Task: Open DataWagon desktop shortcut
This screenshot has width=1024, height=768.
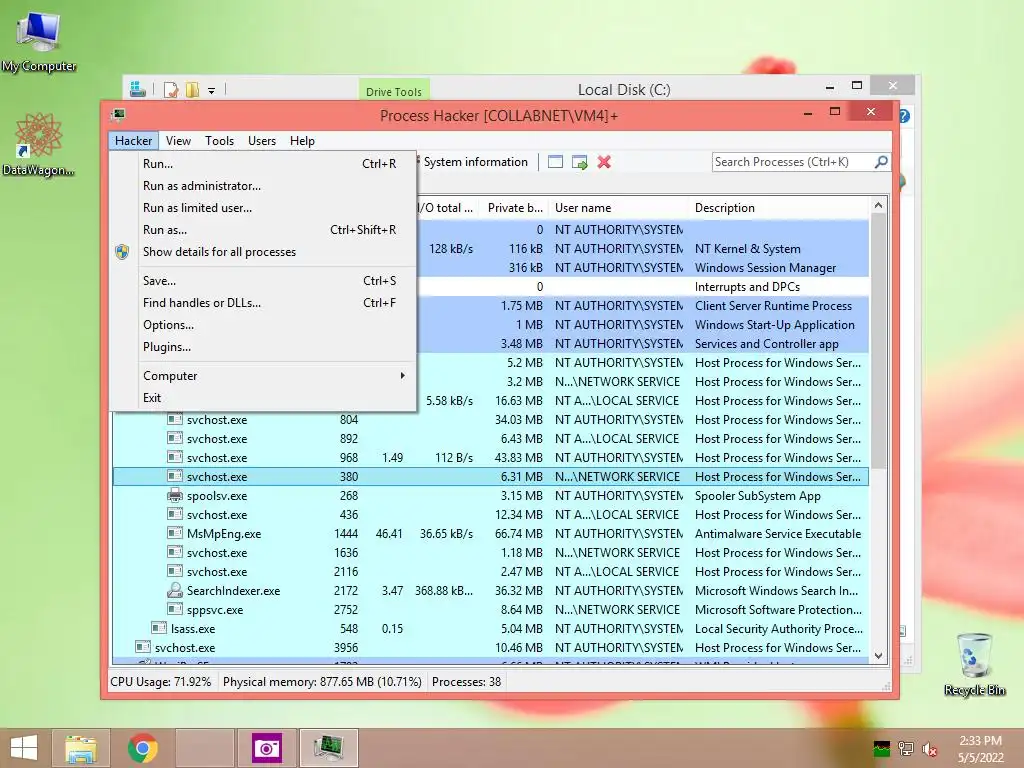Action: (x=38, y=144)
